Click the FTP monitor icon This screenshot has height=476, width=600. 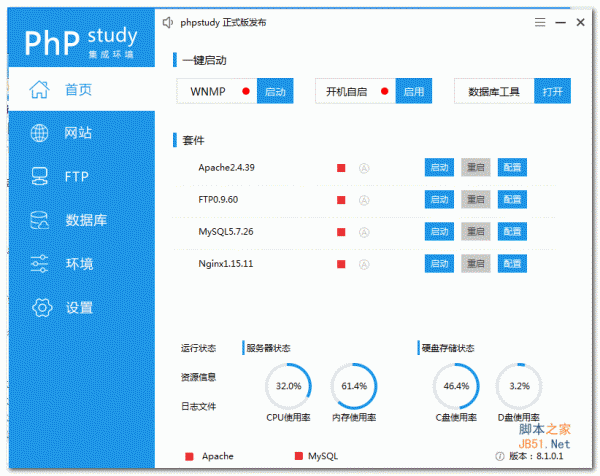tap(39, 176)
